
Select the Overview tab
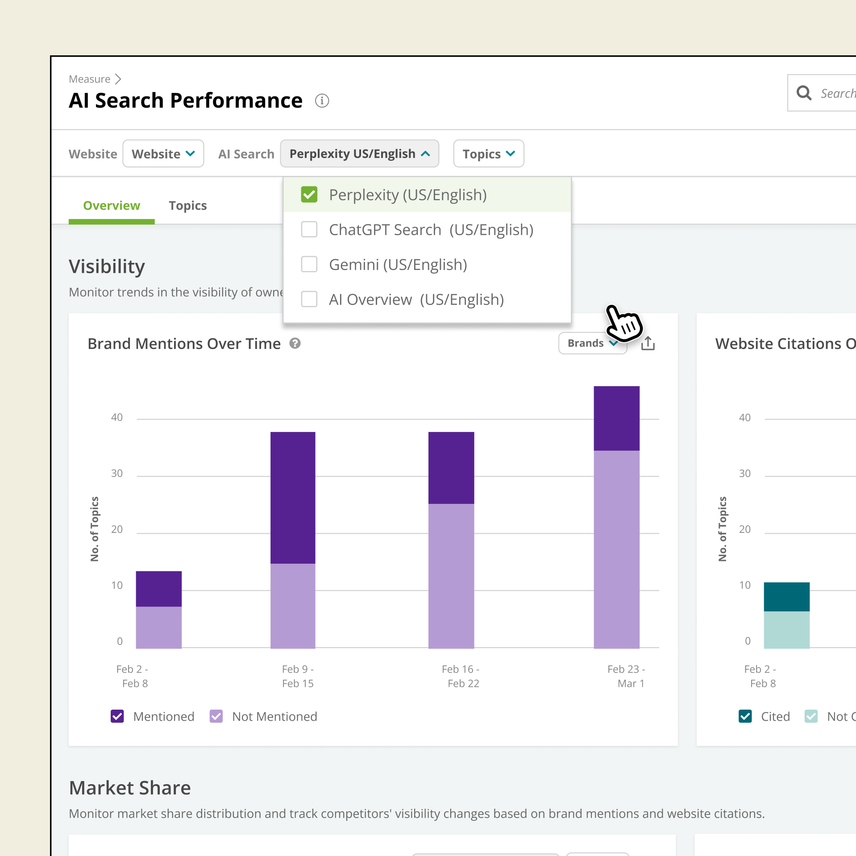click(x=111, y=205)
